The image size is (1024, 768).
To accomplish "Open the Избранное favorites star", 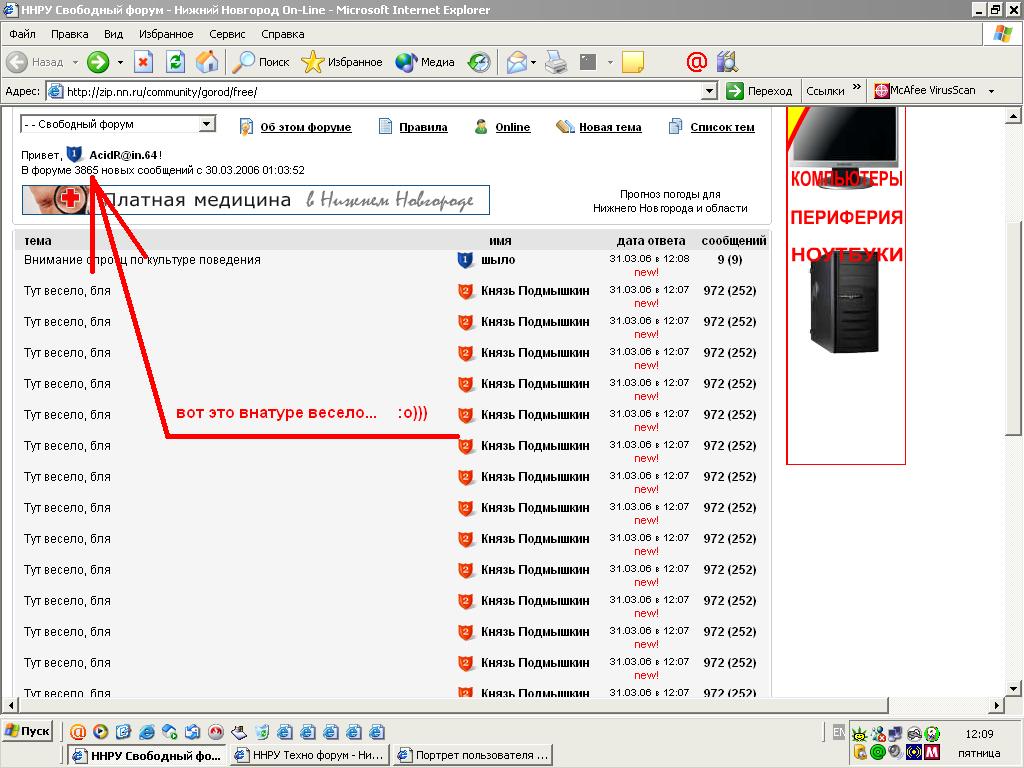I will tap(342, 62).
